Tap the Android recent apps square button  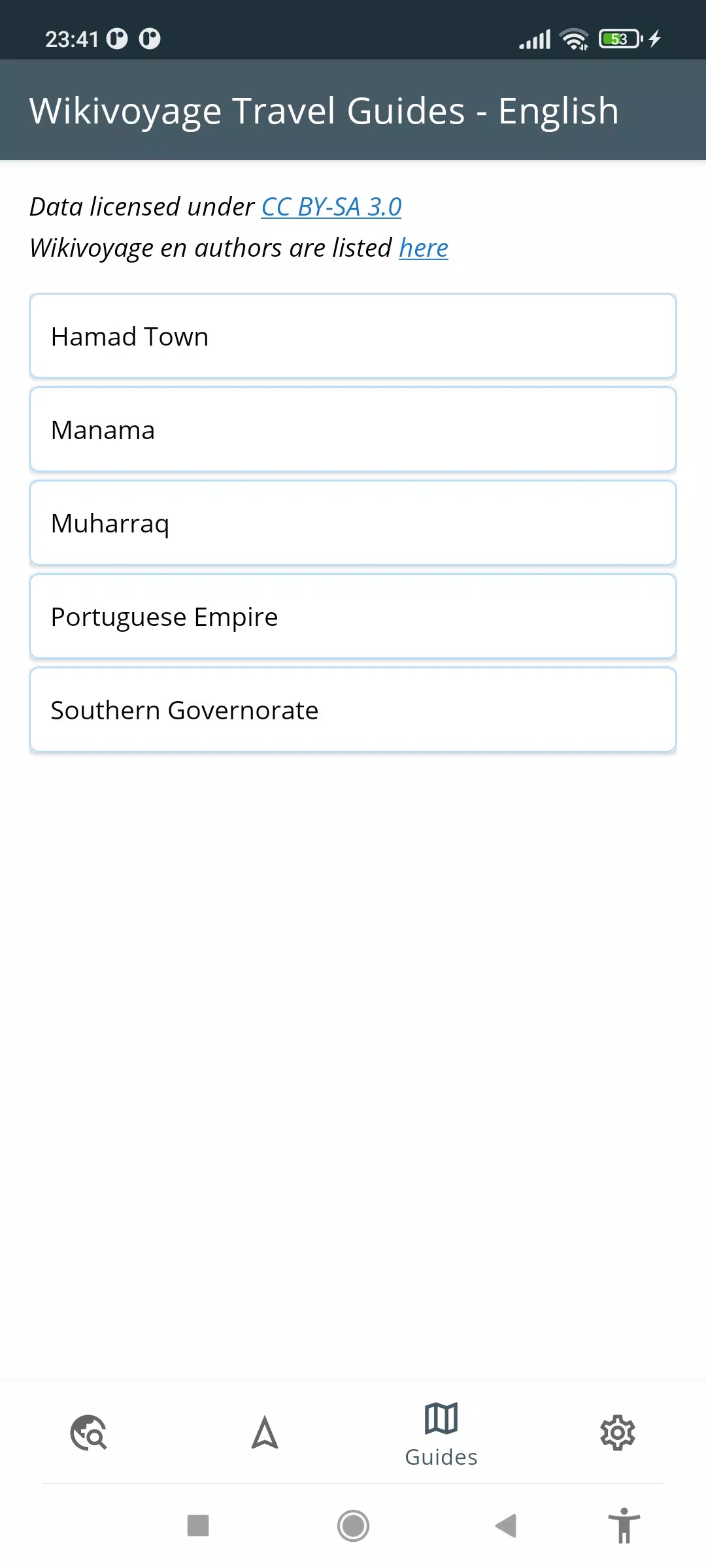coord(198,1526)
